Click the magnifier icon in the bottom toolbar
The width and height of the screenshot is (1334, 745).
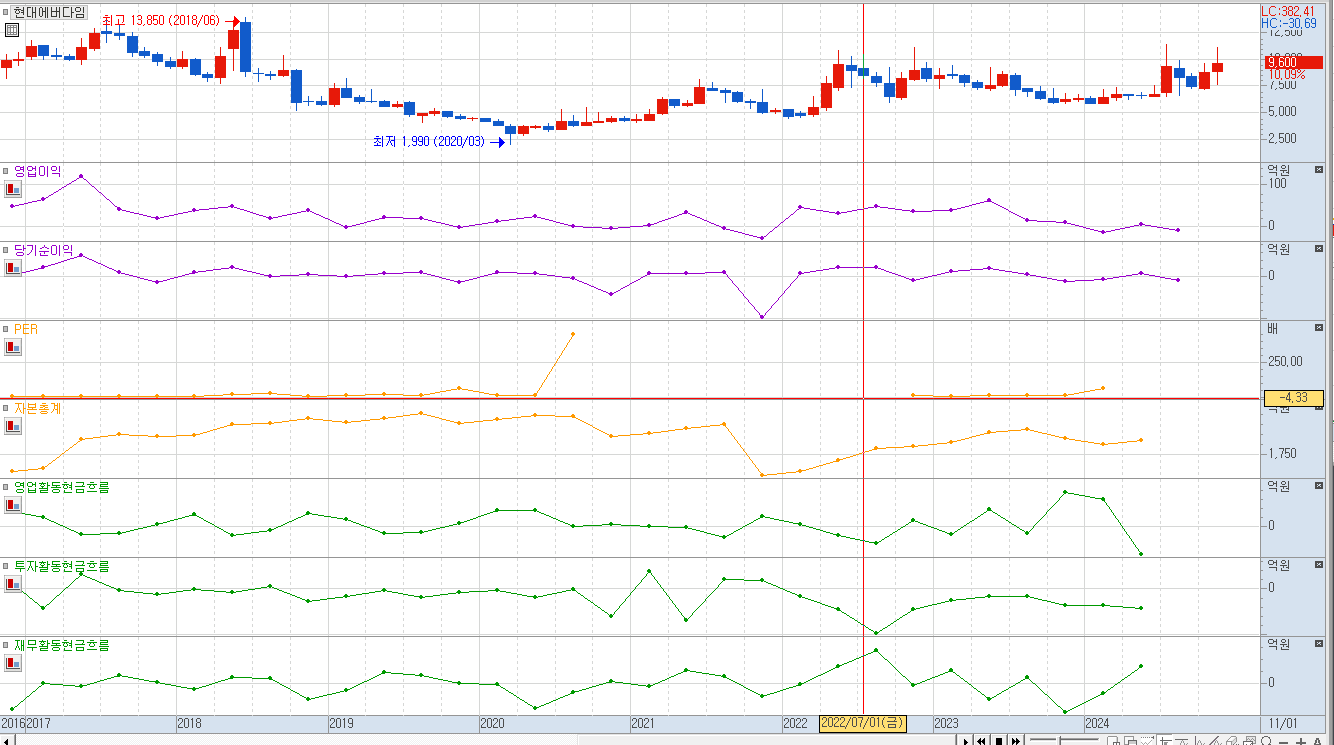[x=1266, y=740]
